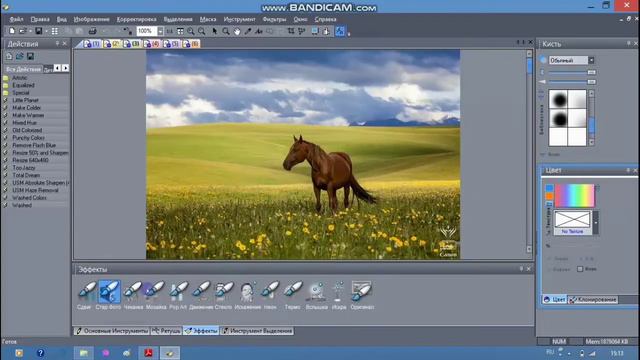The width and height of the screenshot is (640, 360).
Task: Open the Изображение menu
Action: 91,19
